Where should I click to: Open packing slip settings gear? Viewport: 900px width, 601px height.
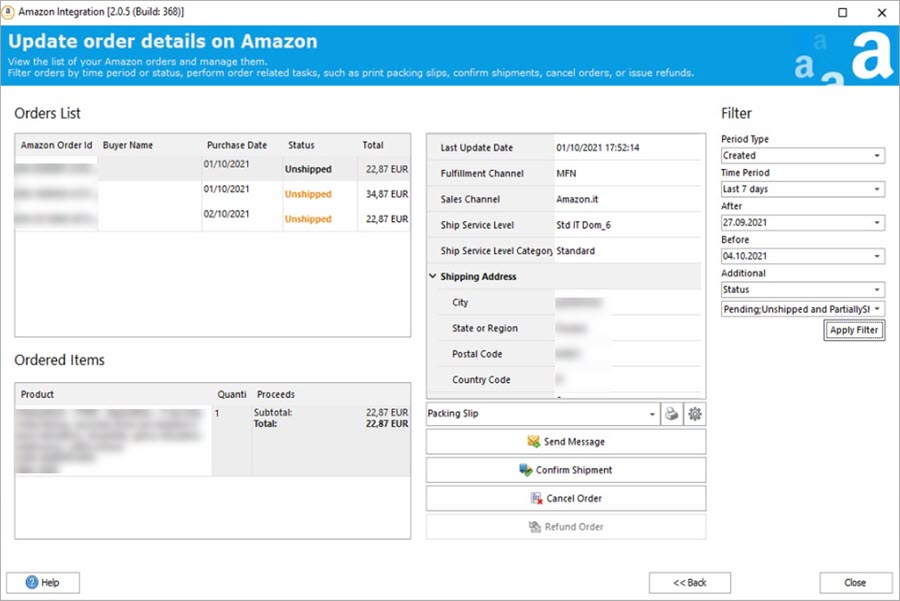click(695, 414)
